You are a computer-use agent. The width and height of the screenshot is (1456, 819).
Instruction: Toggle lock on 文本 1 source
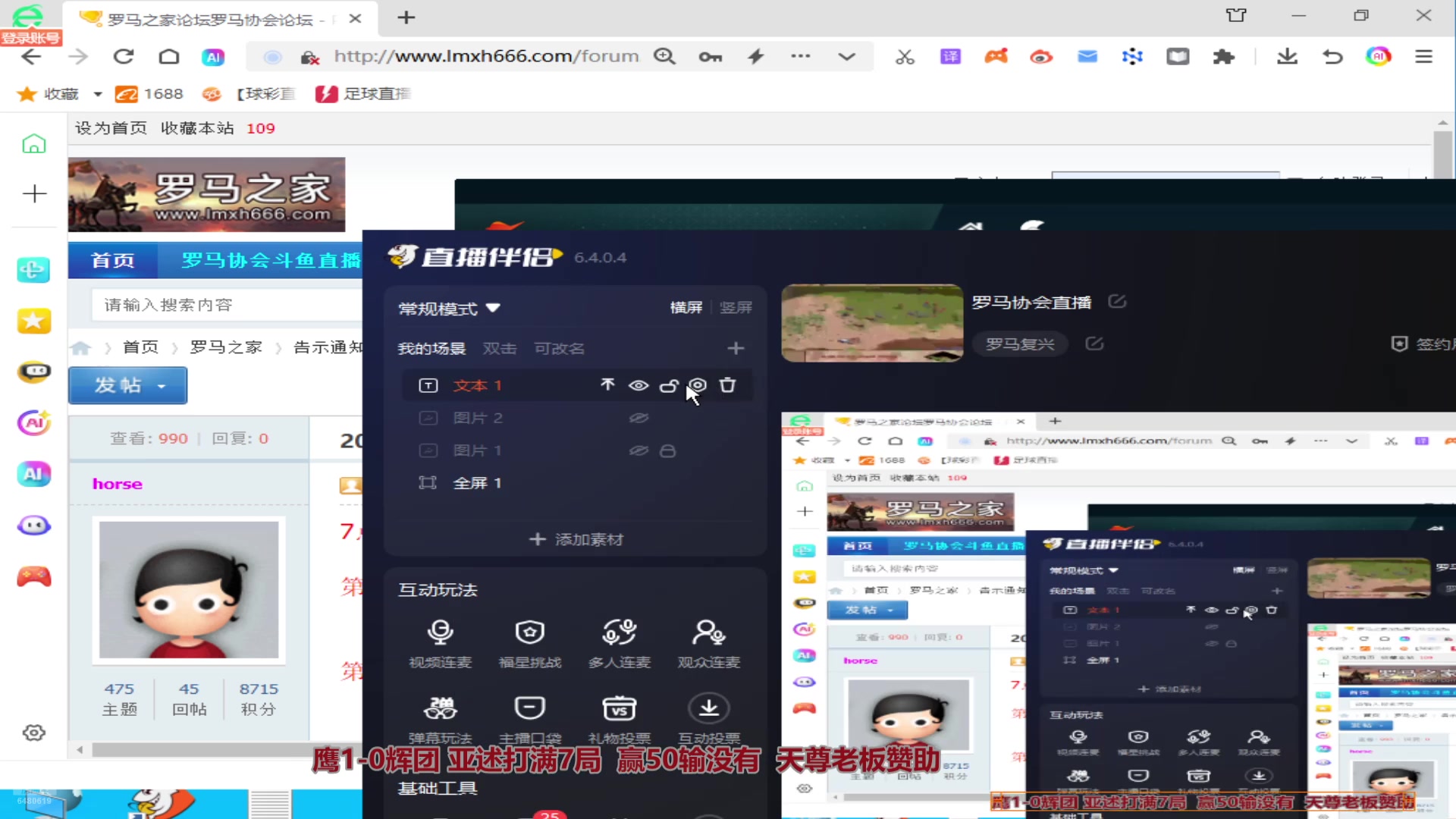coord(668,385)
